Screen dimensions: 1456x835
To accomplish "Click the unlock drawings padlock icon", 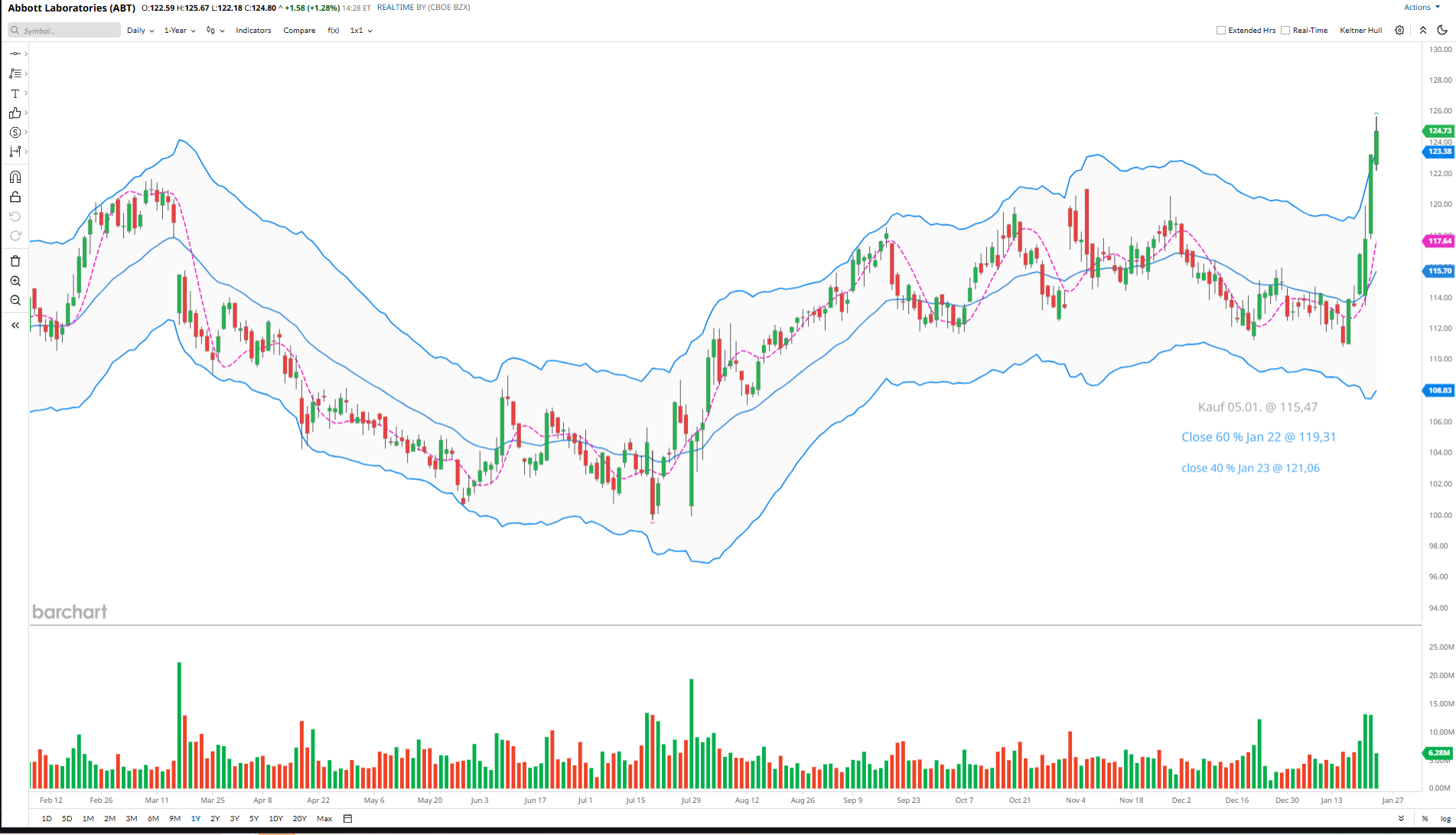I will 15,197.
